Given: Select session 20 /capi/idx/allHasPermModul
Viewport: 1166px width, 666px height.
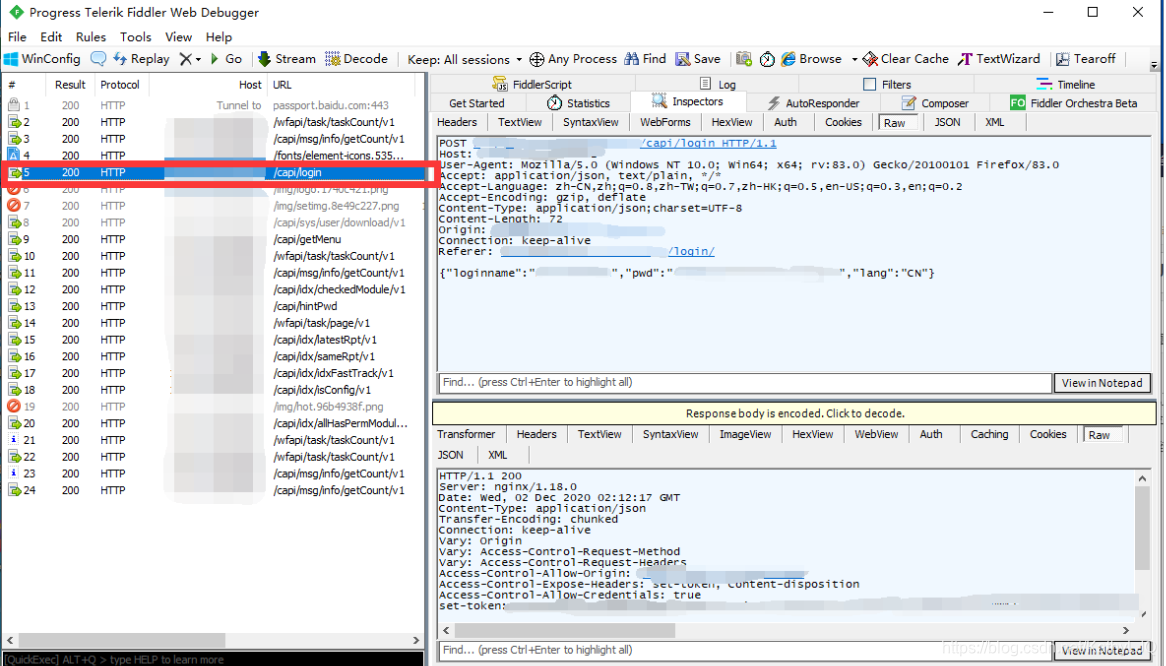Looking at the screenshot, I should pyautogui.click(x=213, y=423).
